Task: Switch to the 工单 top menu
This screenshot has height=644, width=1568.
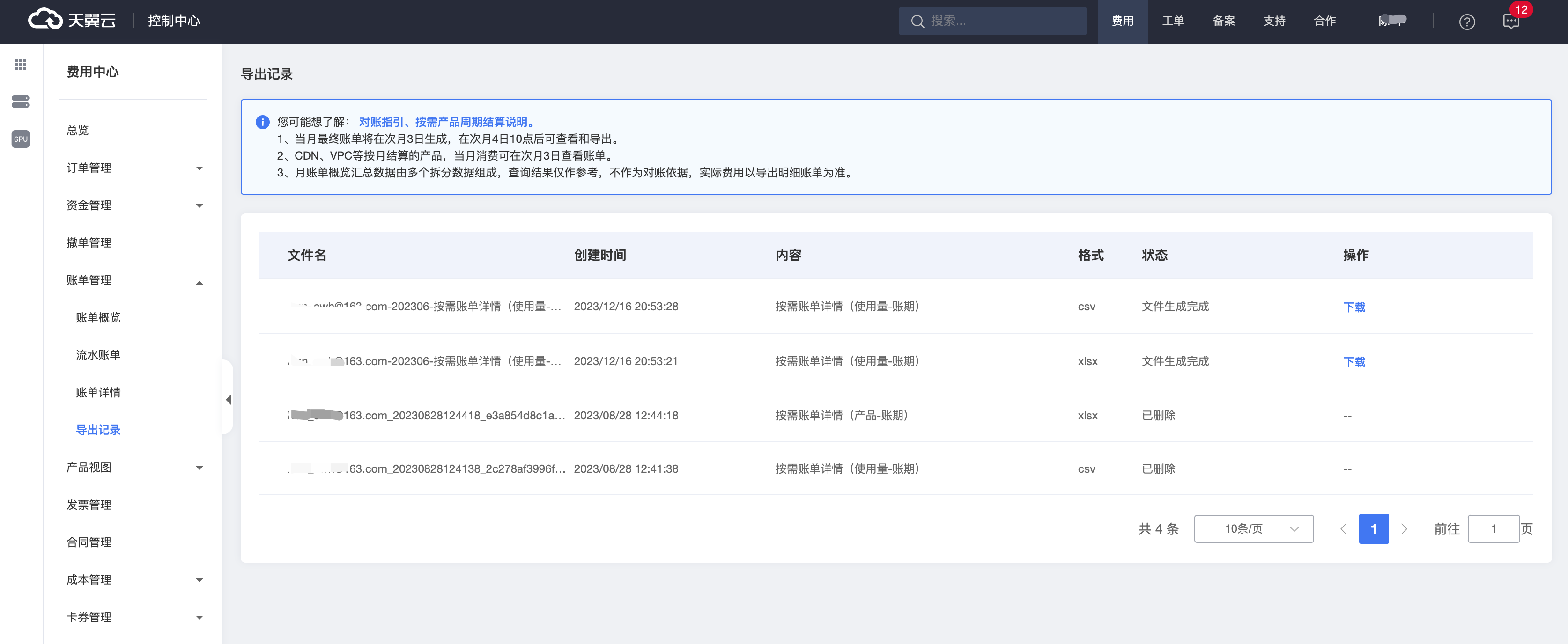Action: click(x=1172, y=21)
